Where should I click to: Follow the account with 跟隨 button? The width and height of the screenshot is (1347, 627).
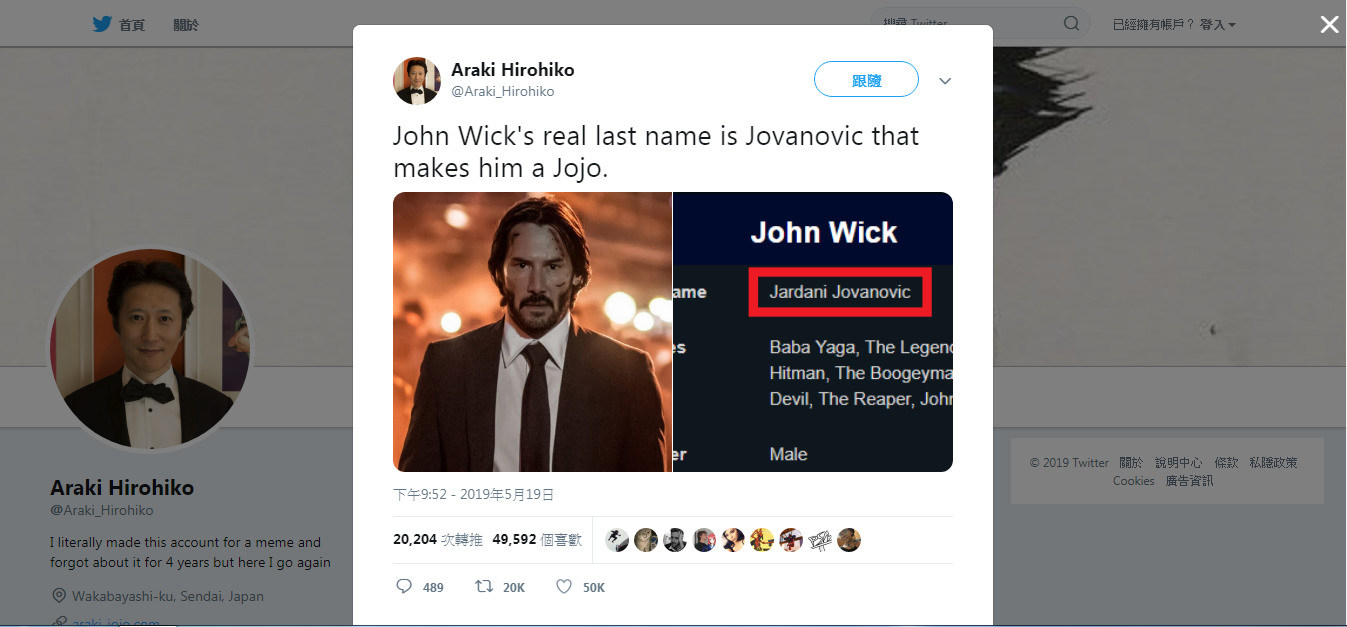(866, 80)
